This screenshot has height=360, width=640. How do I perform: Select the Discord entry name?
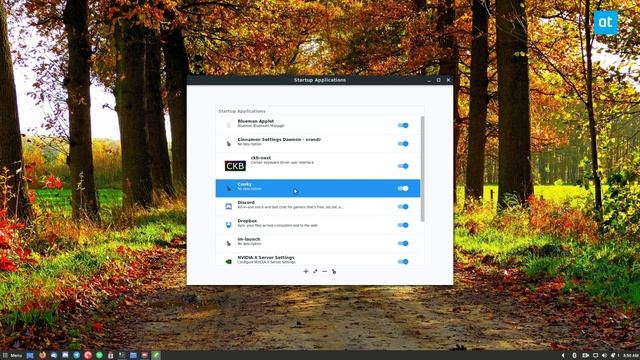[246, 202]
